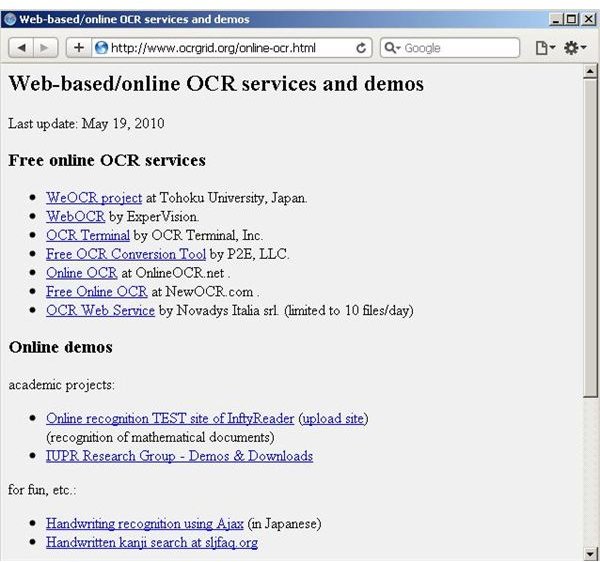Go back with the left arrow button
This screenshot has width=600, height=562.
point(21,48)
